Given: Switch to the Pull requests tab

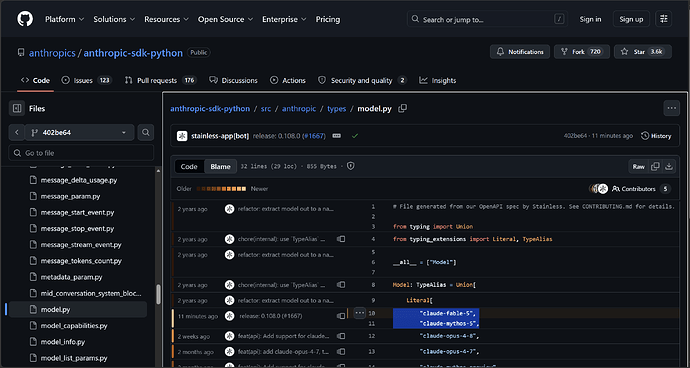Looking at the screenshot, I should click(160, 81).
